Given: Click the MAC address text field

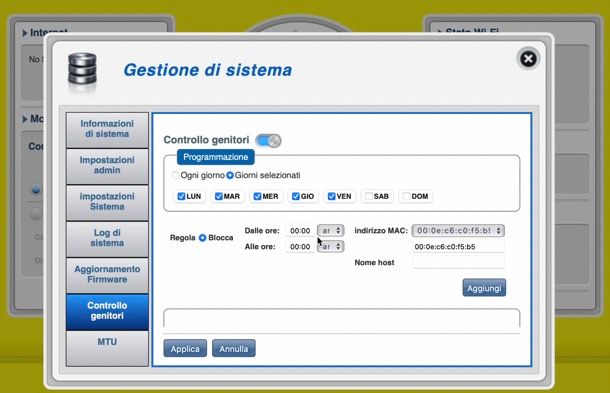Looking at the screenshot, I should (458, 247).
